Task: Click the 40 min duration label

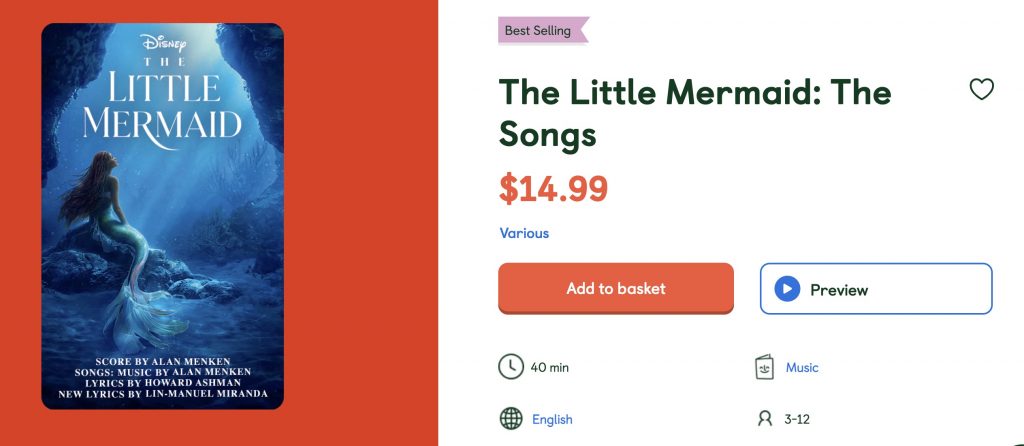Action: coord(549,367)
